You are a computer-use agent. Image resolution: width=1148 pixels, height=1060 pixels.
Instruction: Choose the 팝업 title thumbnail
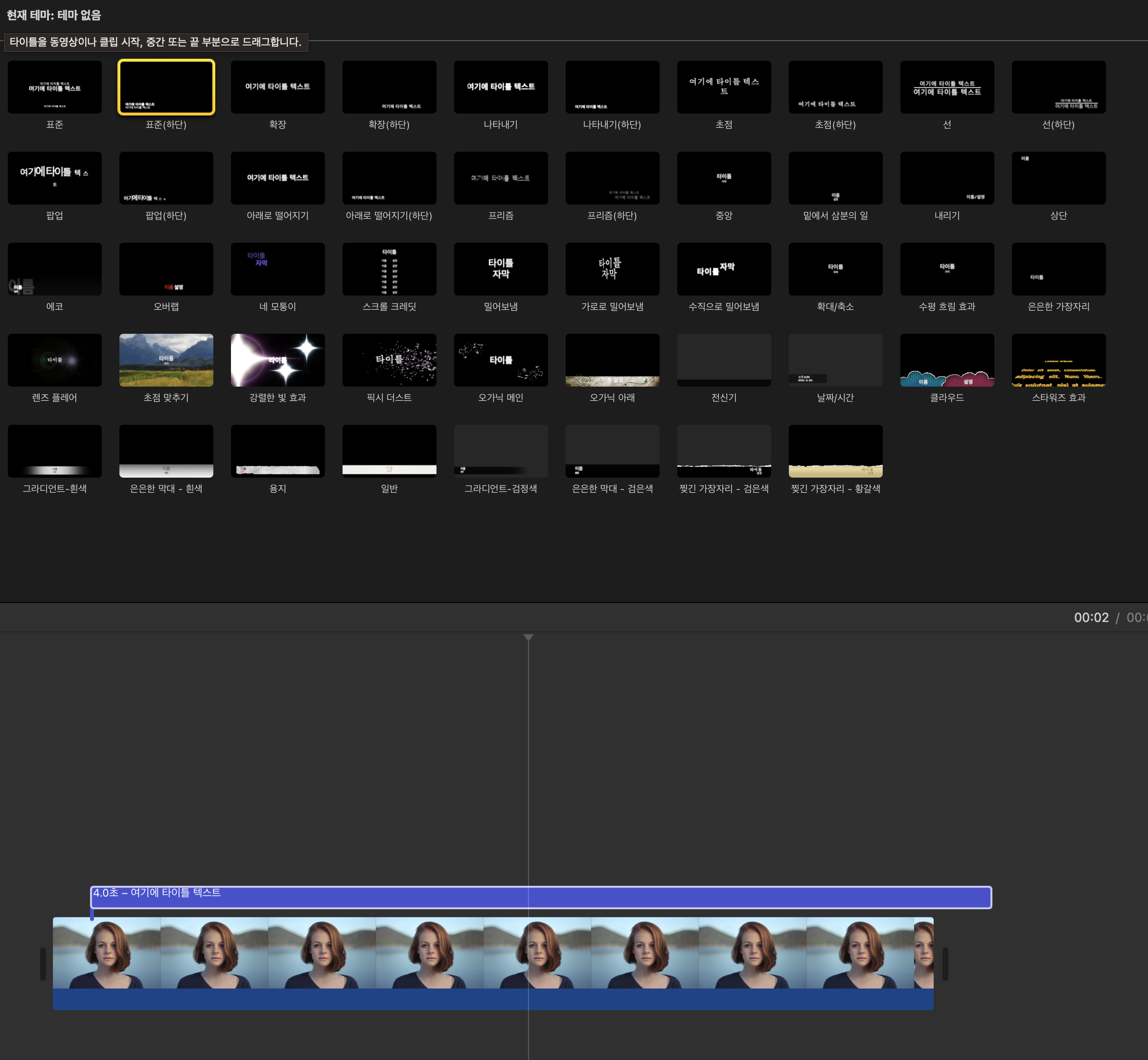click(x=54, y=178)
